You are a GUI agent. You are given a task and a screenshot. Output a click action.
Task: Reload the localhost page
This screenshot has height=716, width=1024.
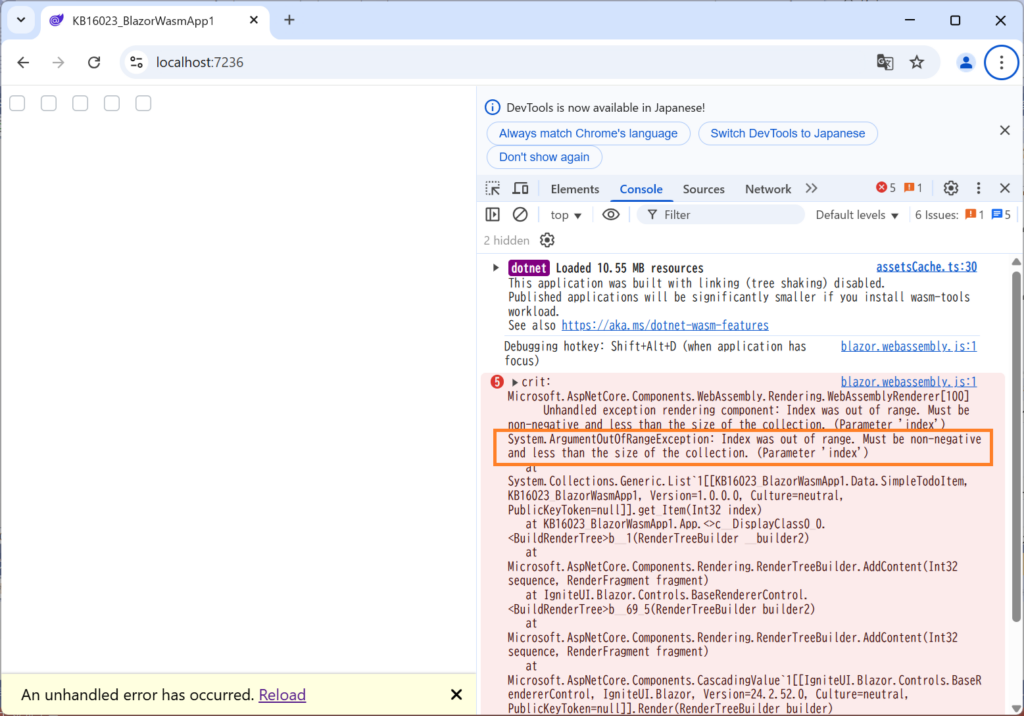94,62
